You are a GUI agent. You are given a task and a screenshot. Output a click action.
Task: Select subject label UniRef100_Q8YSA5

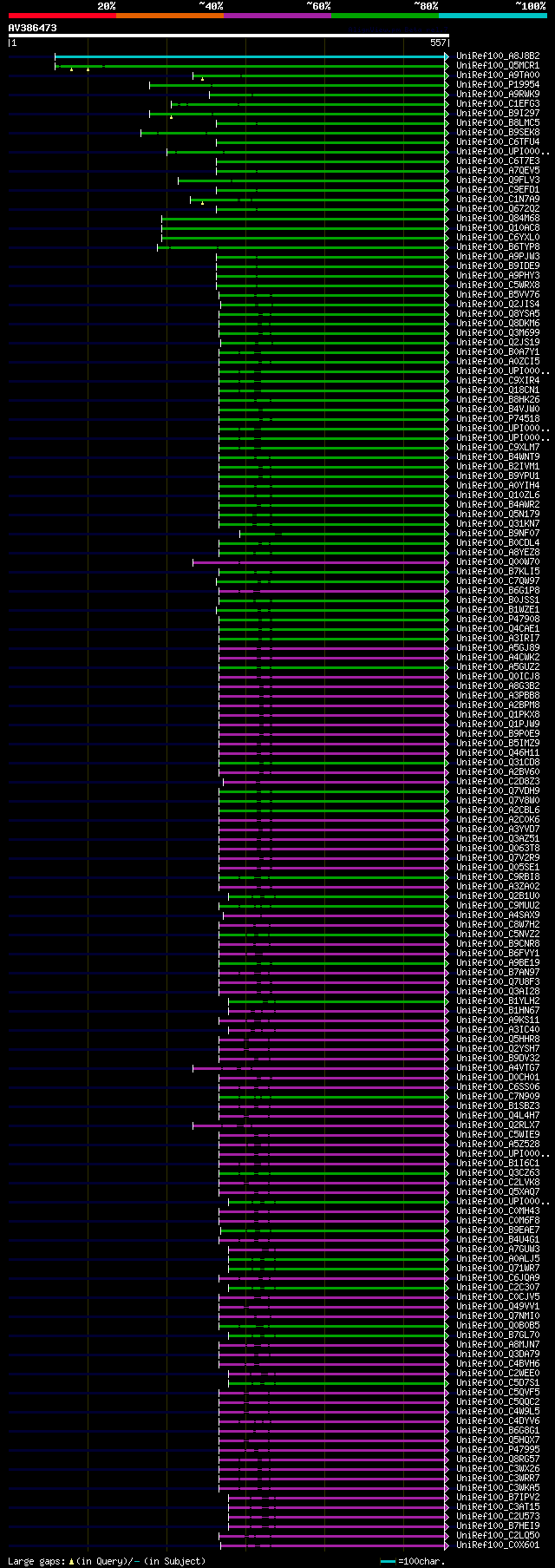coord(498,314)
